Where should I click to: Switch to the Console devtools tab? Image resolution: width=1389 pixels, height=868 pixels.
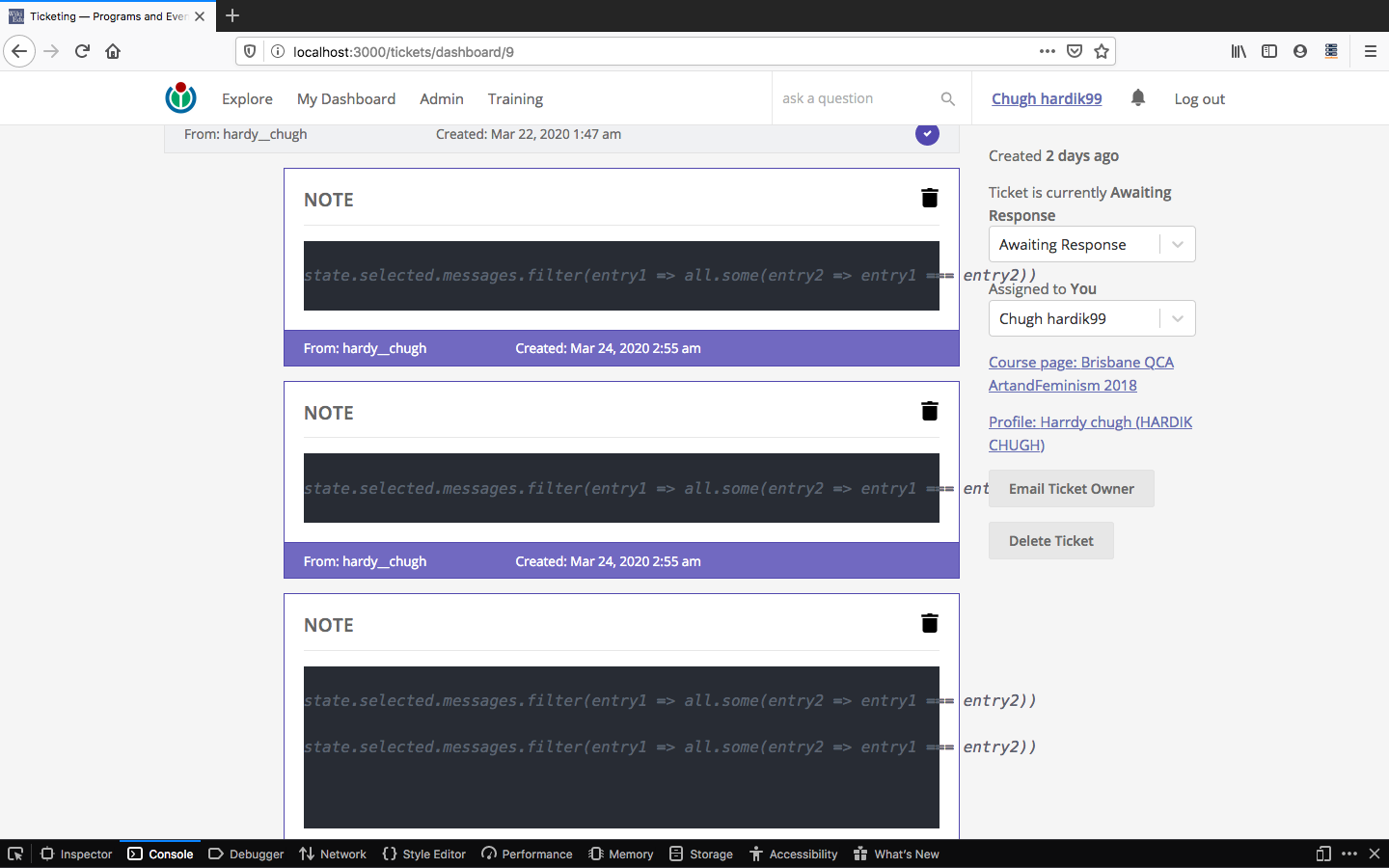pos(160,854)
